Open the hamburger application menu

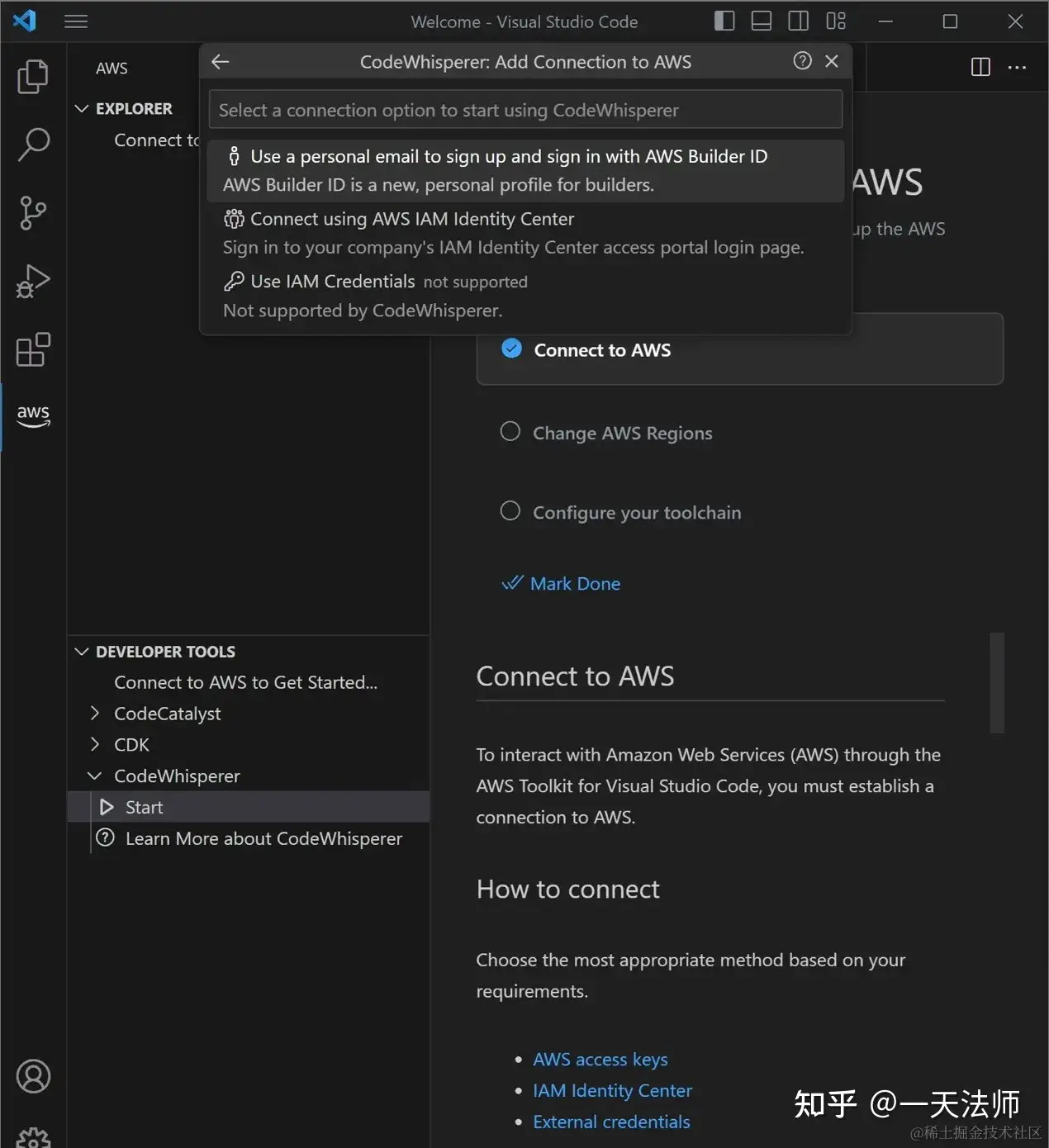tap(76, 21)
